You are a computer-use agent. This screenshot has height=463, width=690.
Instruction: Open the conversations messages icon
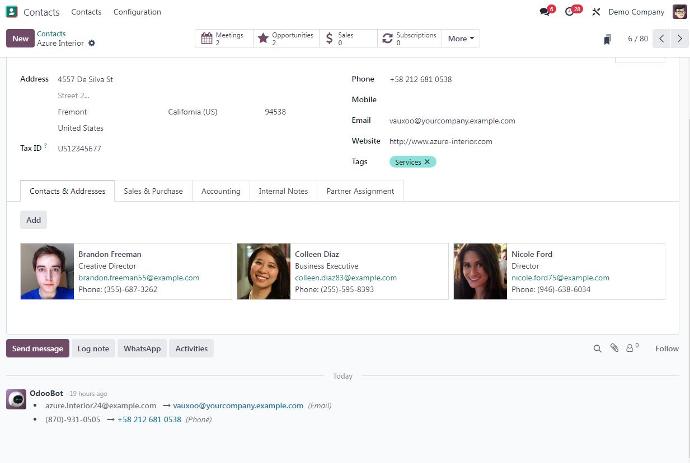click(x=546, y=11)
